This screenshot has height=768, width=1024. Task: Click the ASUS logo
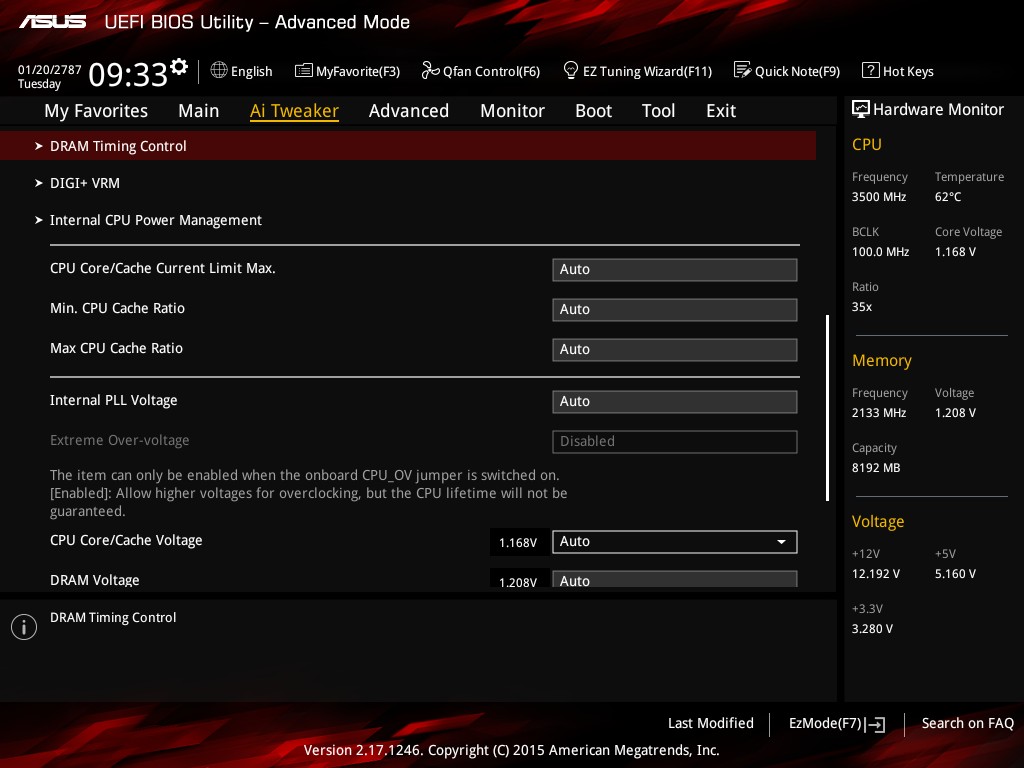coord(52,22)
